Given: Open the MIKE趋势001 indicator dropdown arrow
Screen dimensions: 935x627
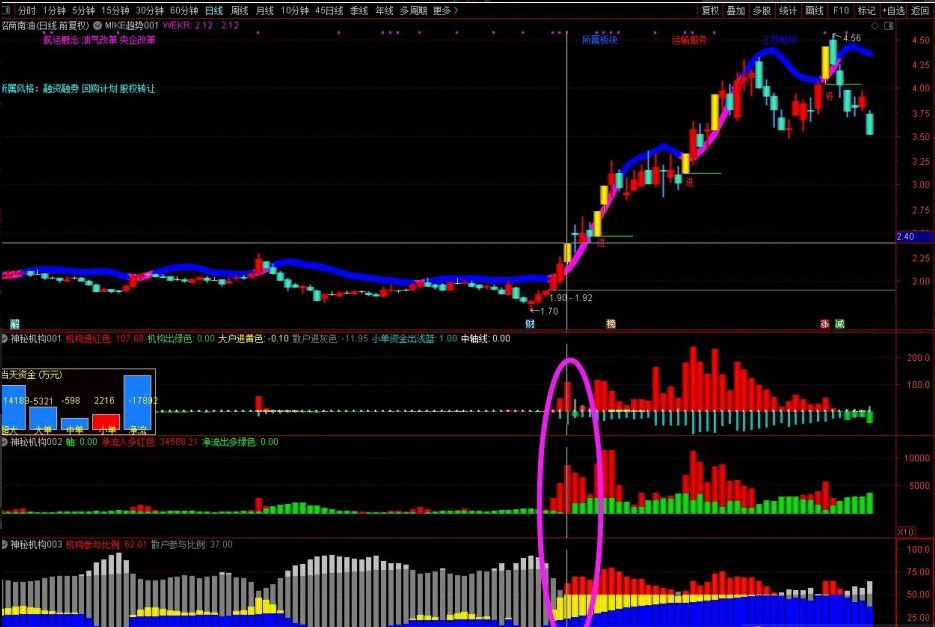Looking at the screenshot, I should [x=96, y=25].
